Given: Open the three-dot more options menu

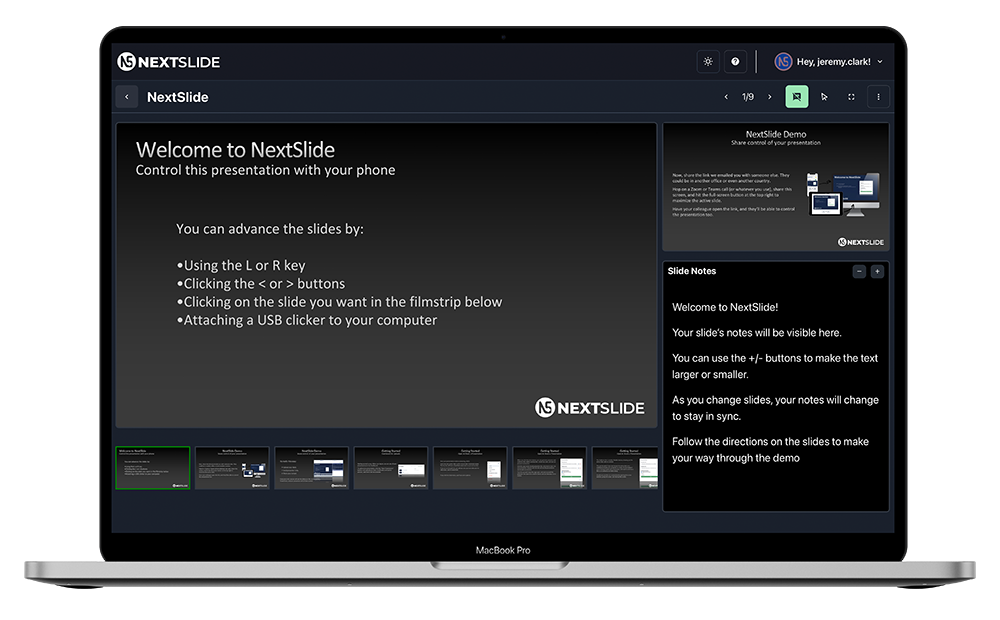Looking at the screenshot, I should click(878, 97).
